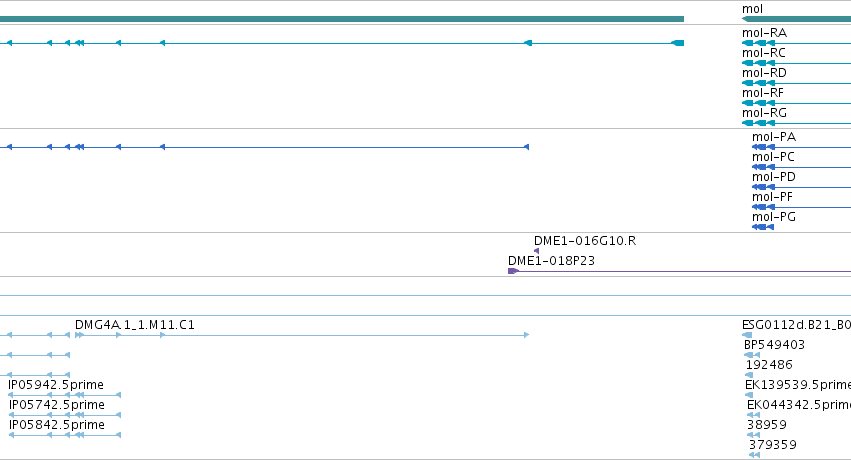
Task: Select the IP05942.5prime EST label
Action: [x=56, y=385]
